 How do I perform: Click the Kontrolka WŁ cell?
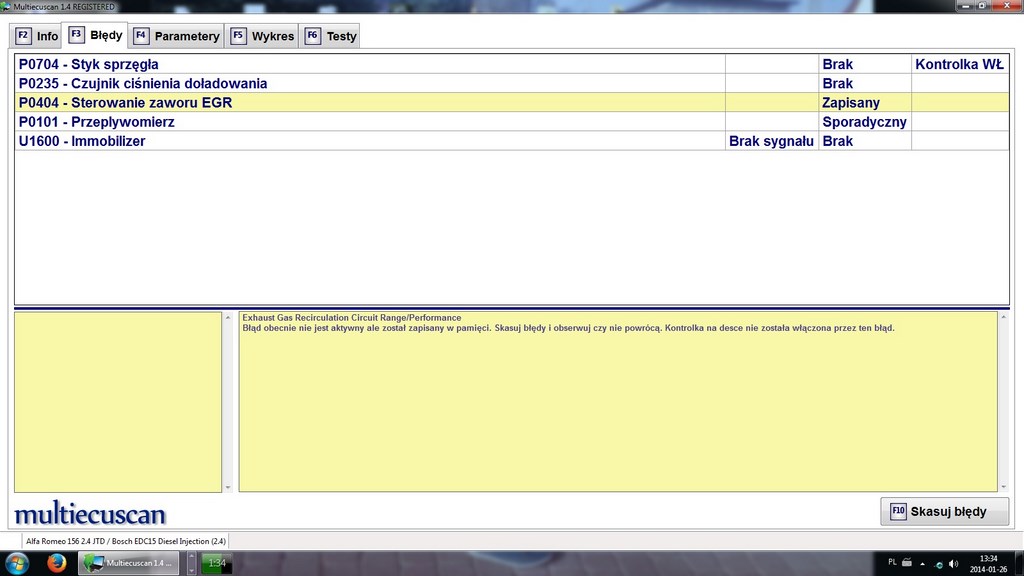click(959, 64)
